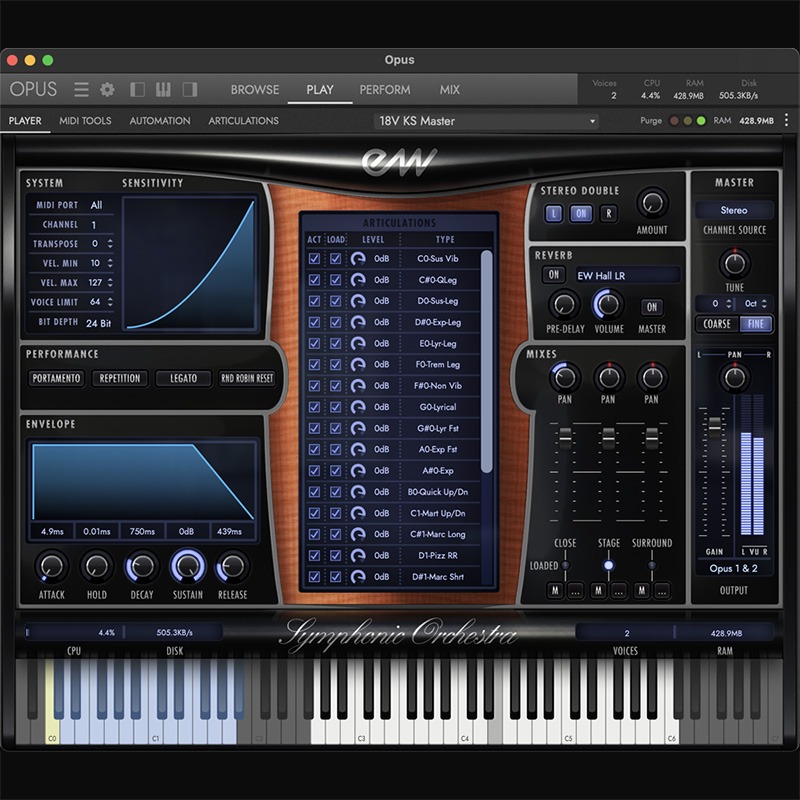Image resolution: width=800 pixels, height=800 pixels.
Task: Adjust the Stereo Double Amount knob
Action: (653, 203)
